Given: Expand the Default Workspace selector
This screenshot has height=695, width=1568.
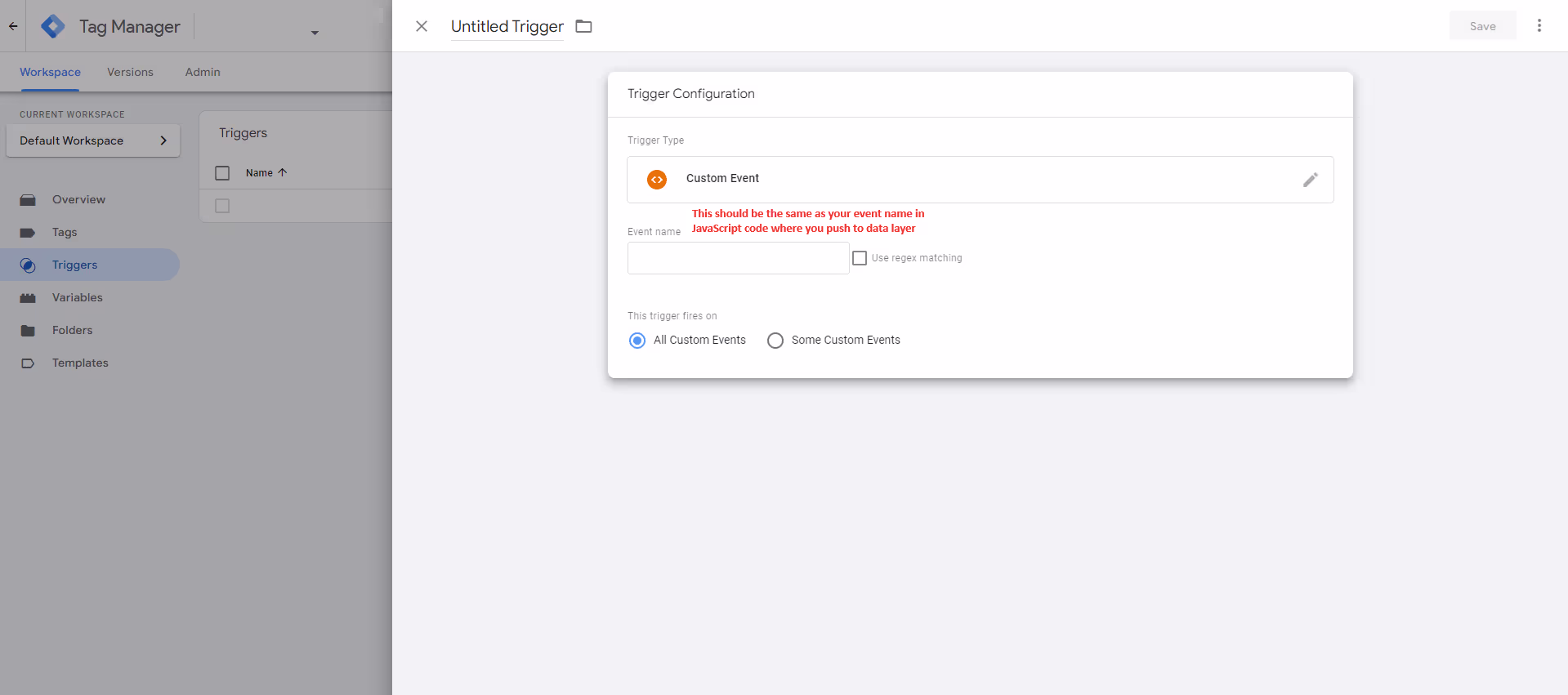Looking at the screenshot, I should (x=93, y=140).
